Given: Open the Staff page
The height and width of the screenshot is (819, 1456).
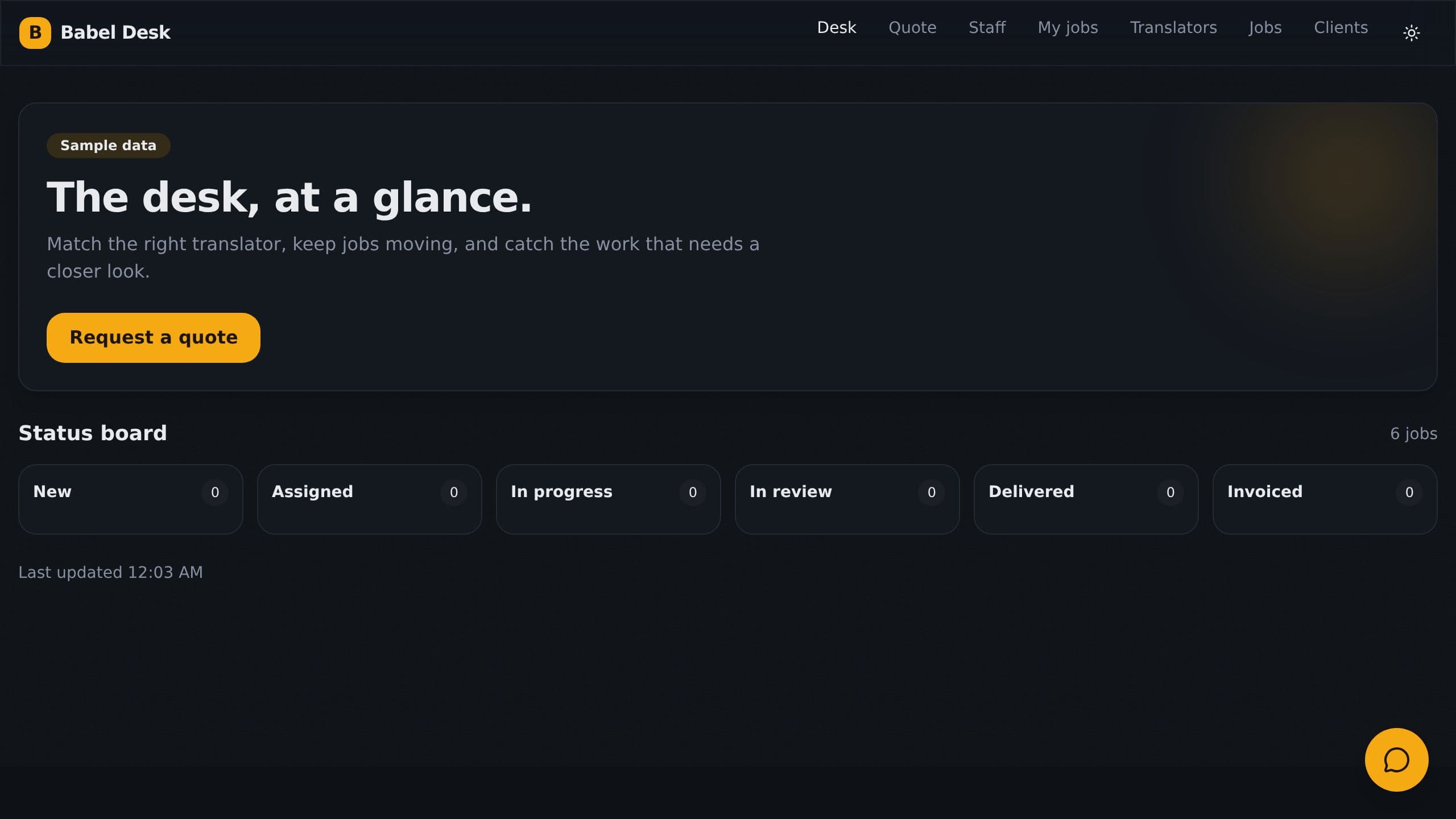Looking at the screenshot, I should tap(987, 27).
